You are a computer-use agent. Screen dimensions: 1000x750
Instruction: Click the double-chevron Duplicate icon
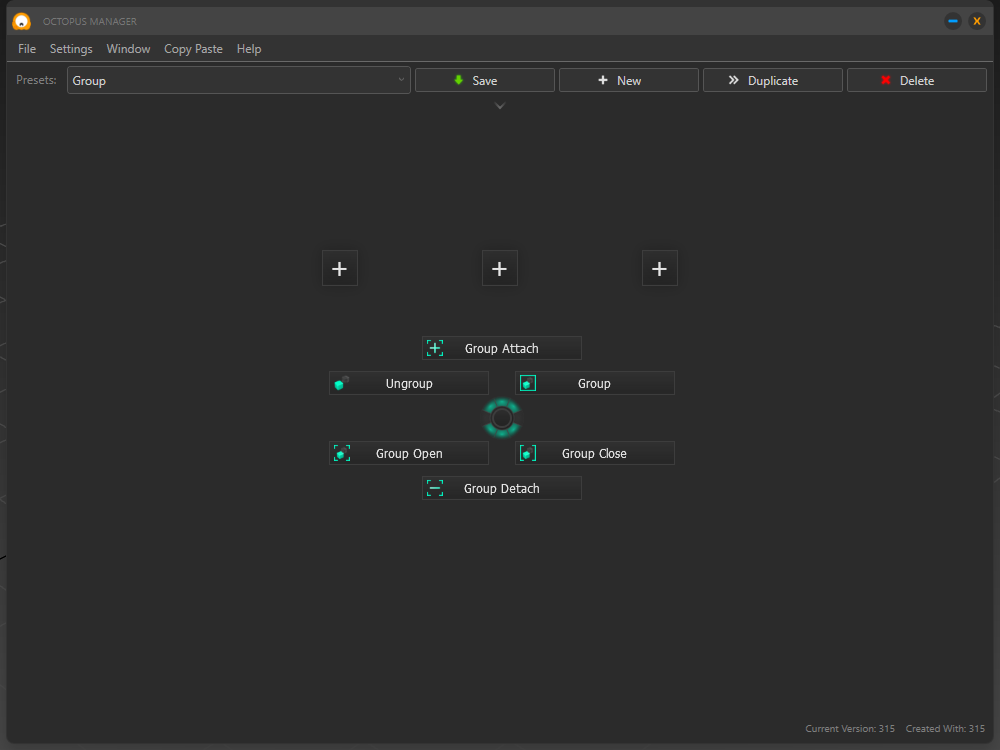(733, 80)
